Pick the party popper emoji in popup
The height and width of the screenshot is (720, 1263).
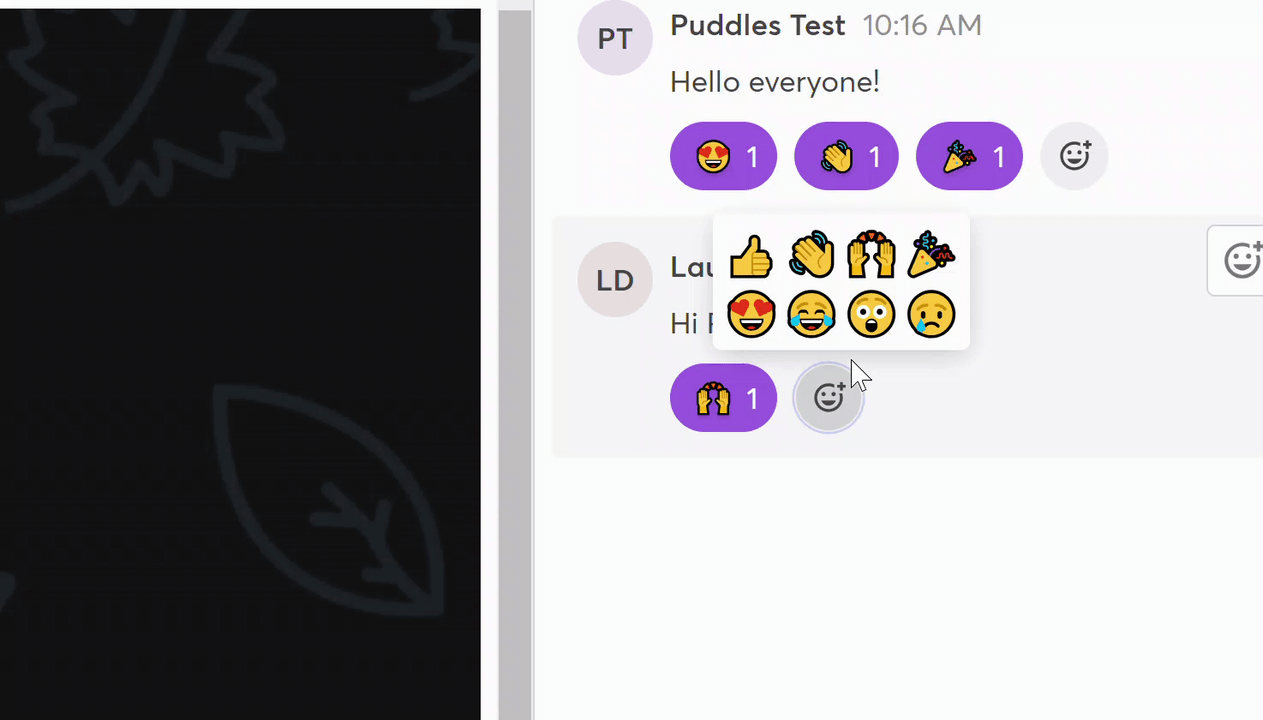click(x=931, y=256)
